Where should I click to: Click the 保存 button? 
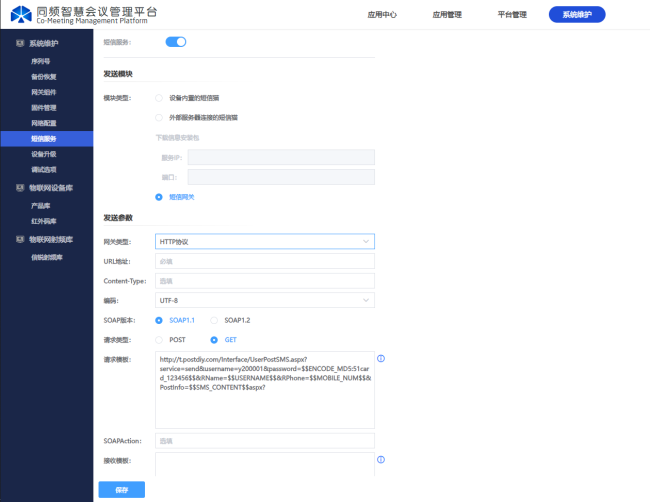click(121, 490)
